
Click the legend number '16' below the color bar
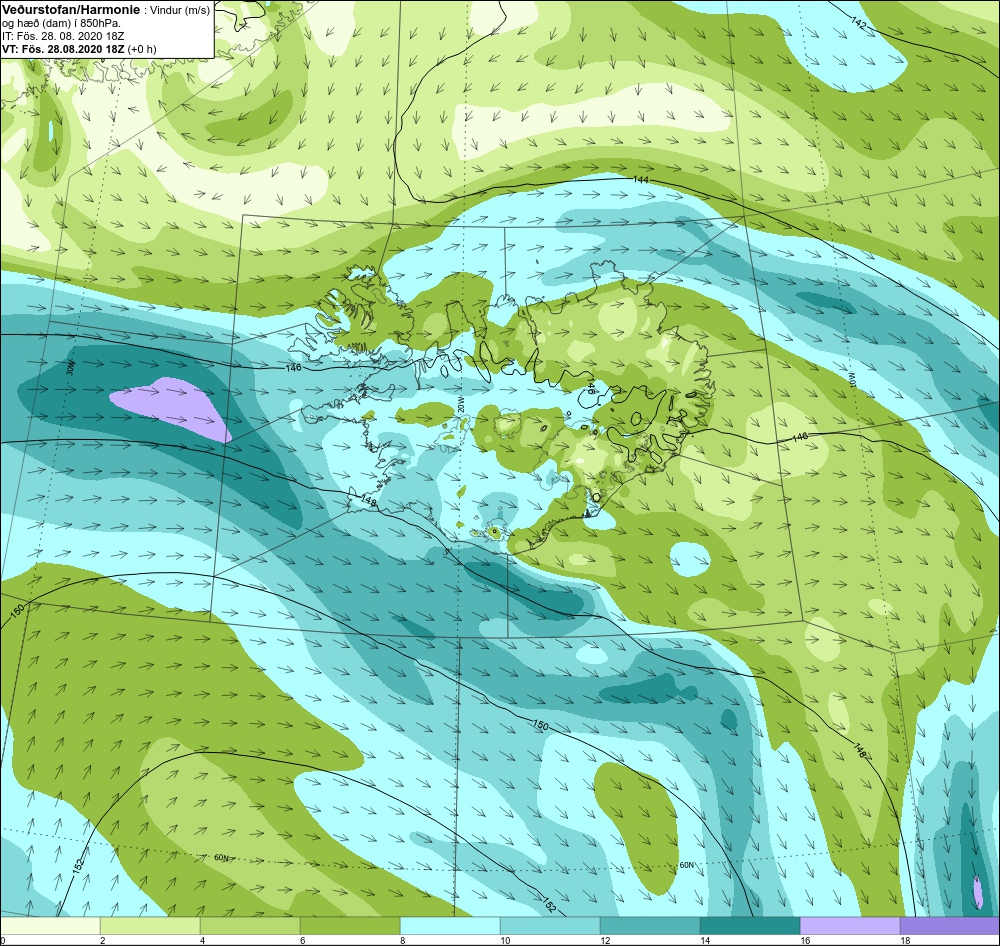coord(805,940)
